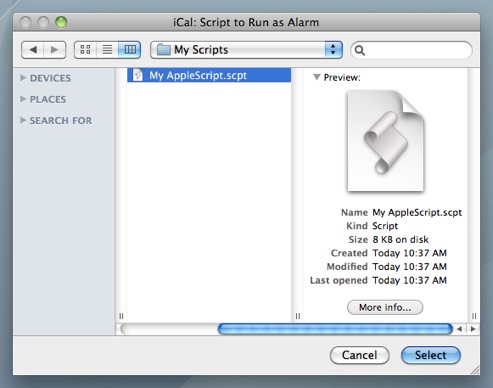The height and width of the screenshot is (388, 493).
Task: Click the window resize grip corner
Action: 475,370
